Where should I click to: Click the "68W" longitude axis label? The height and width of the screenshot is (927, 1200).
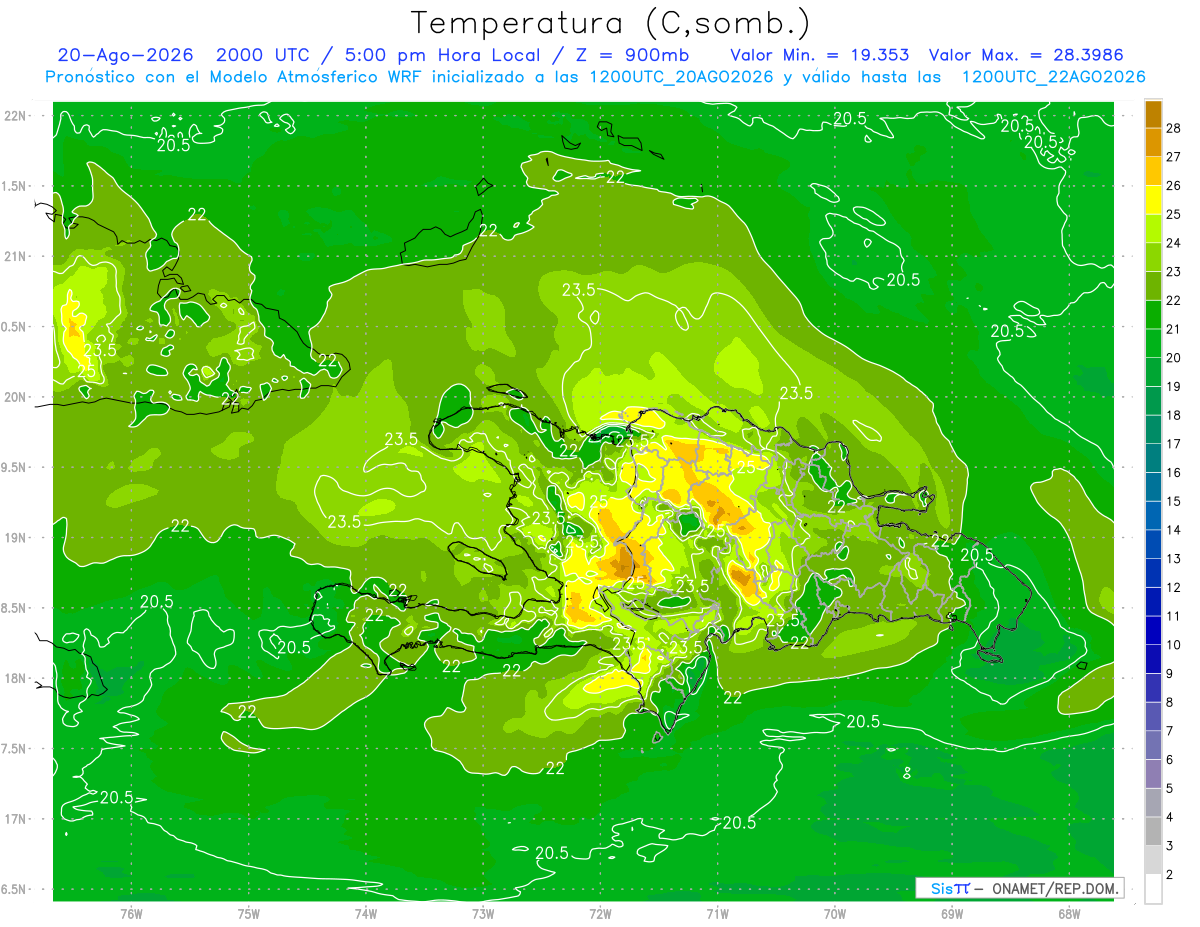coord(1069,914)
